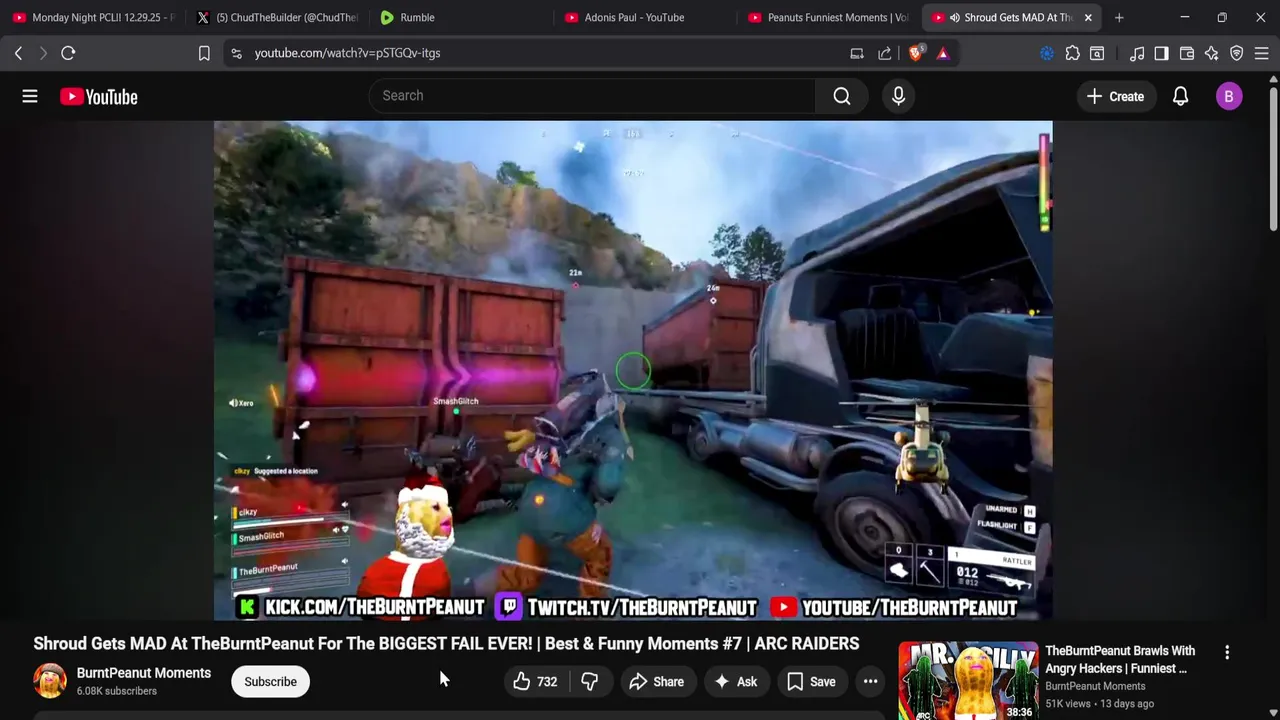This screenshot has height=720, width=1280.
Task: Save the video to a playlist
Action: [811, 682]
